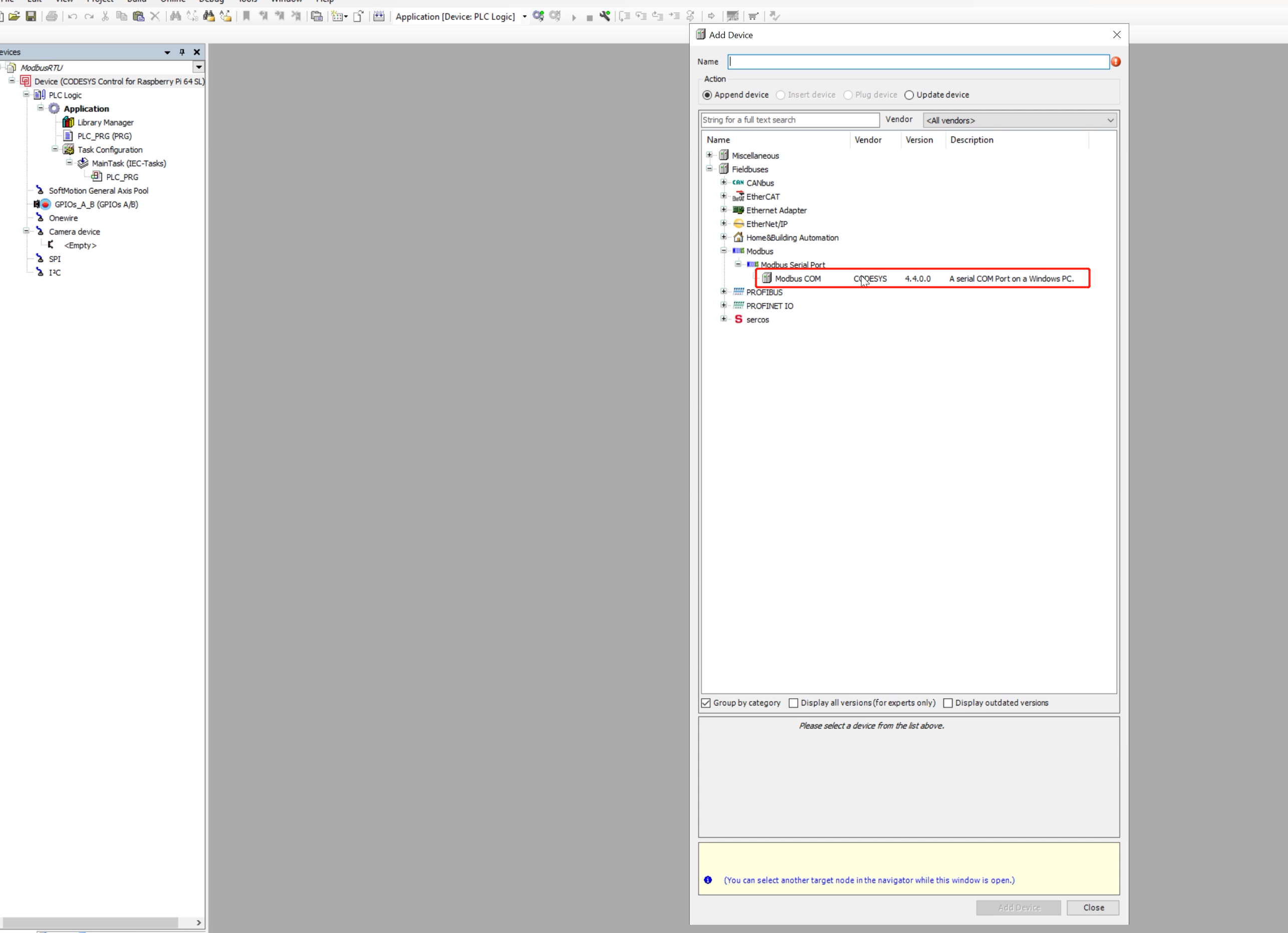Click the Devices panel horizontal scrollbar
The height and width of the screenshot is (933, 1288).
tap(90, 923)
